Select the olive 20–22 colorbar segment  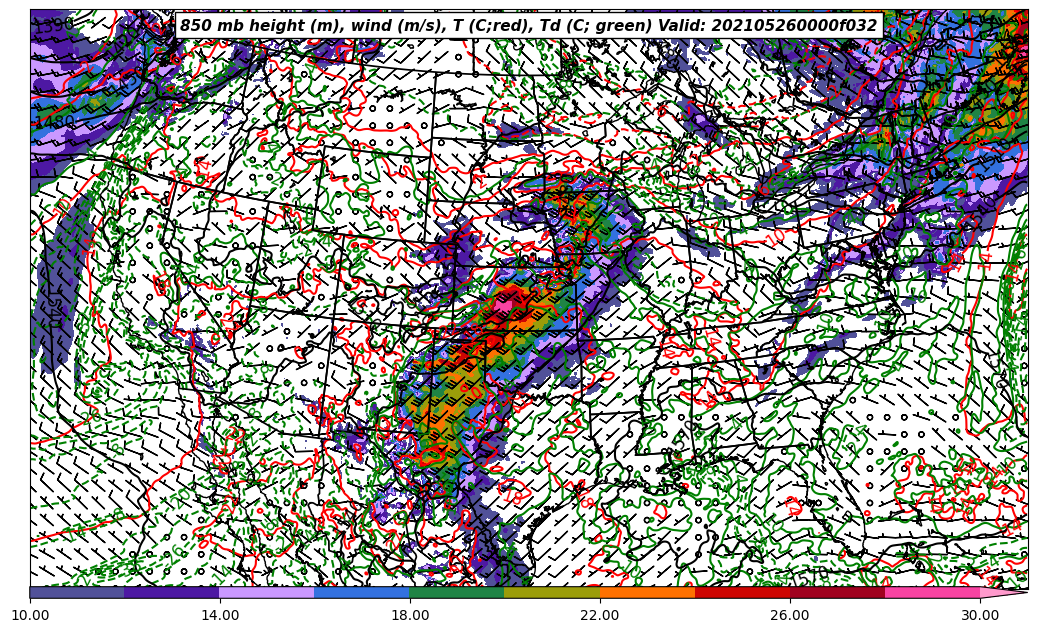point(552,592)
